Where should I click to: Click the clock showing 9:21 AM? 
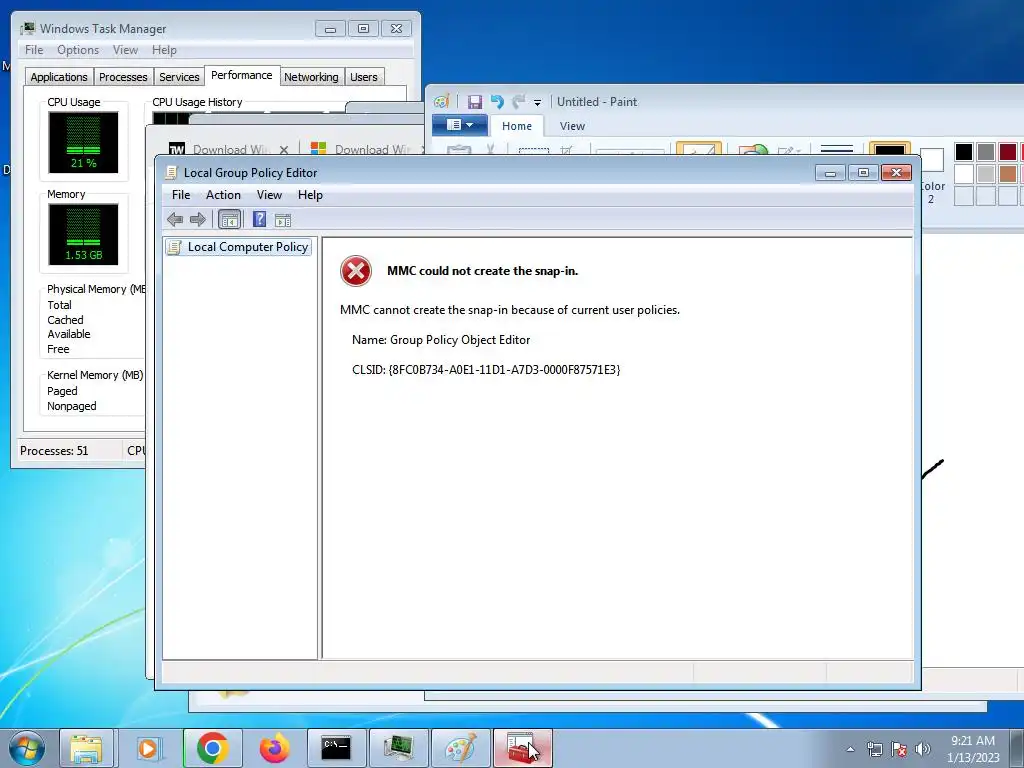tap(972, 741)
